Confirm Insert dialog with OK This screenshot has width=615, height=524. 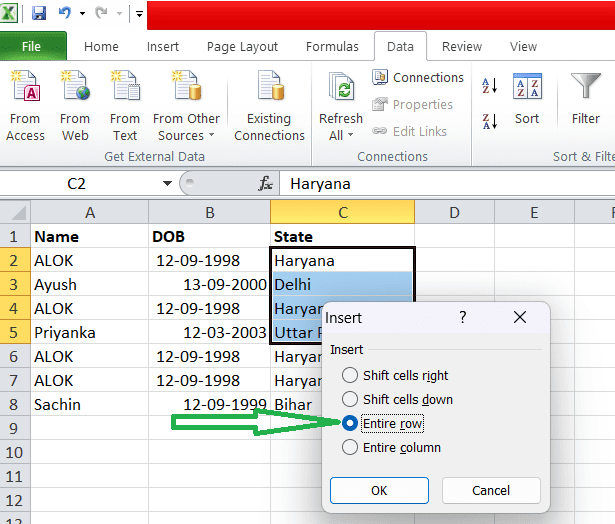379,490
